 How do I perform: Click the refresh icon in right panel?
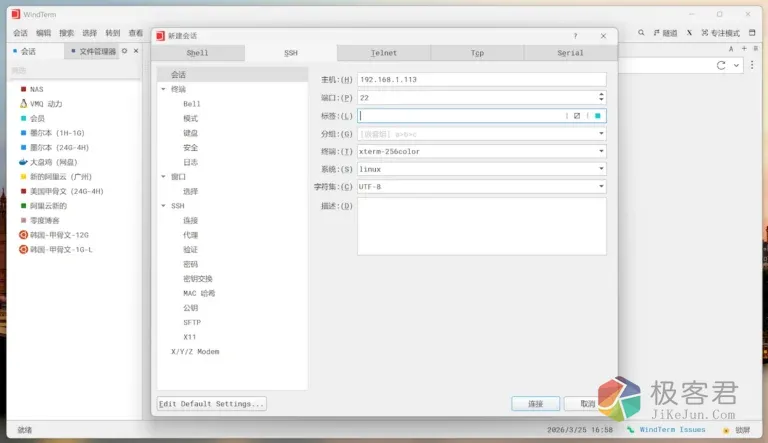pyautogui.click(x=721, y=65)
